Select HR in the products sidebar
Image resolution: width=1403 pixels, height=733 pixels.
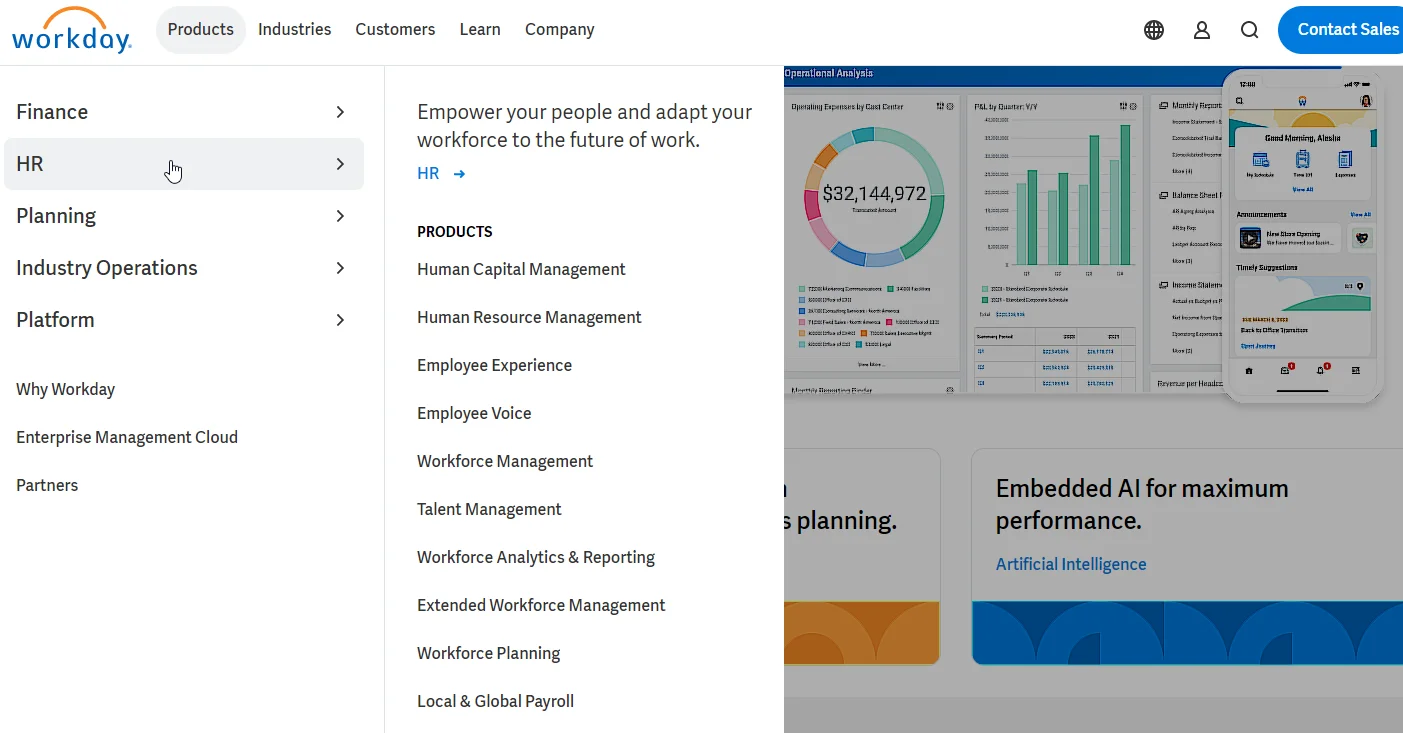pyautogui.click(x=184, y=164)
